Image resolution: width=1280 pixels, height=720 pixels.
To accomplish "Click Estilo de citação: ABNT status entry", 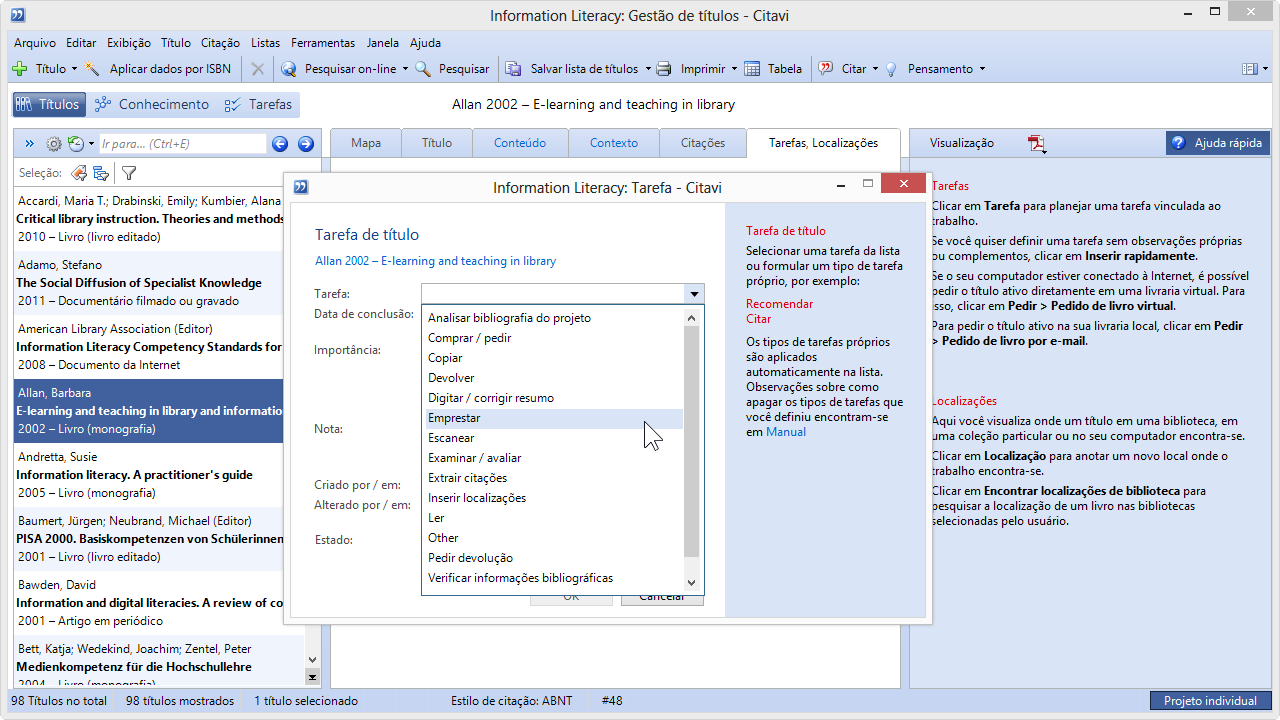I will (x=511, y=701).
